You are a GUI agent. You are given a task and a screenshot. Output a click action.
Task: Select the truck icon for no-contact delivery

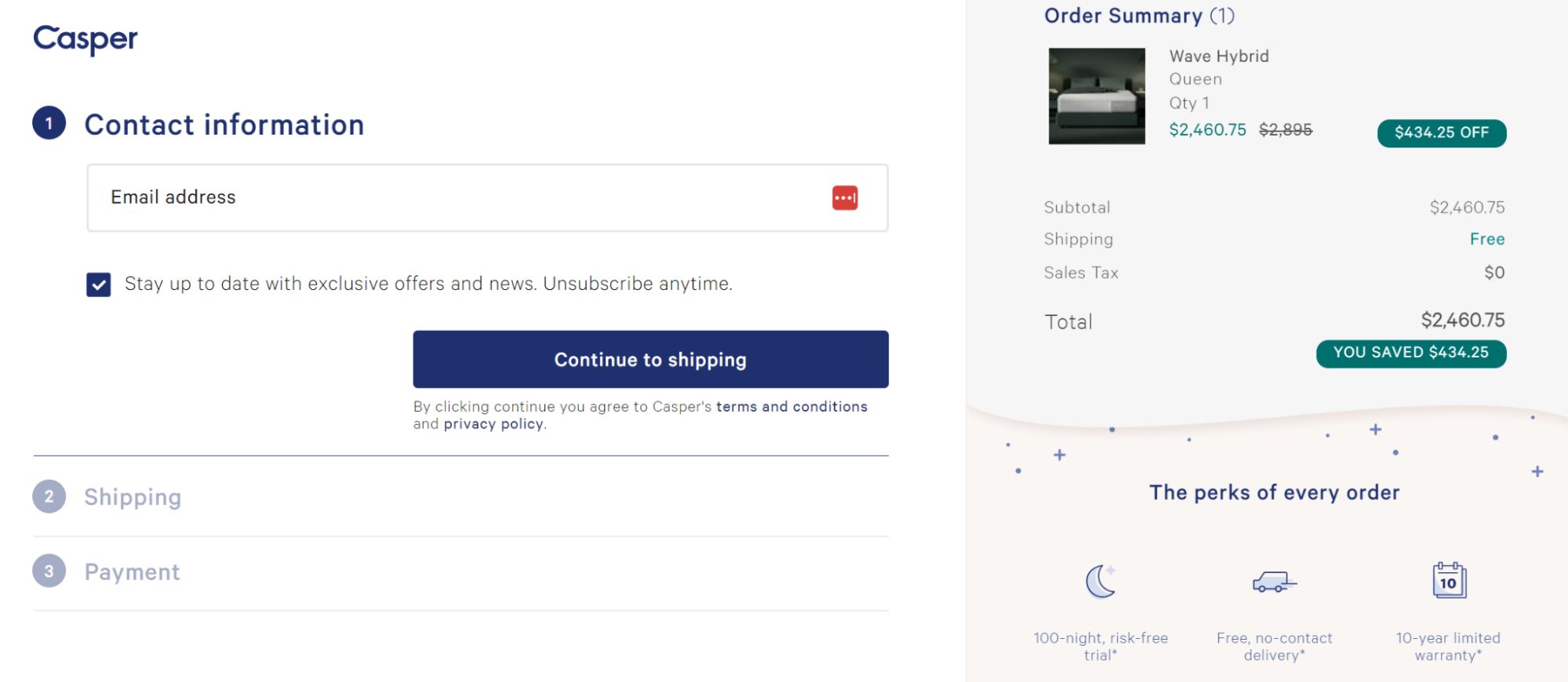[x=1272, y=582]
